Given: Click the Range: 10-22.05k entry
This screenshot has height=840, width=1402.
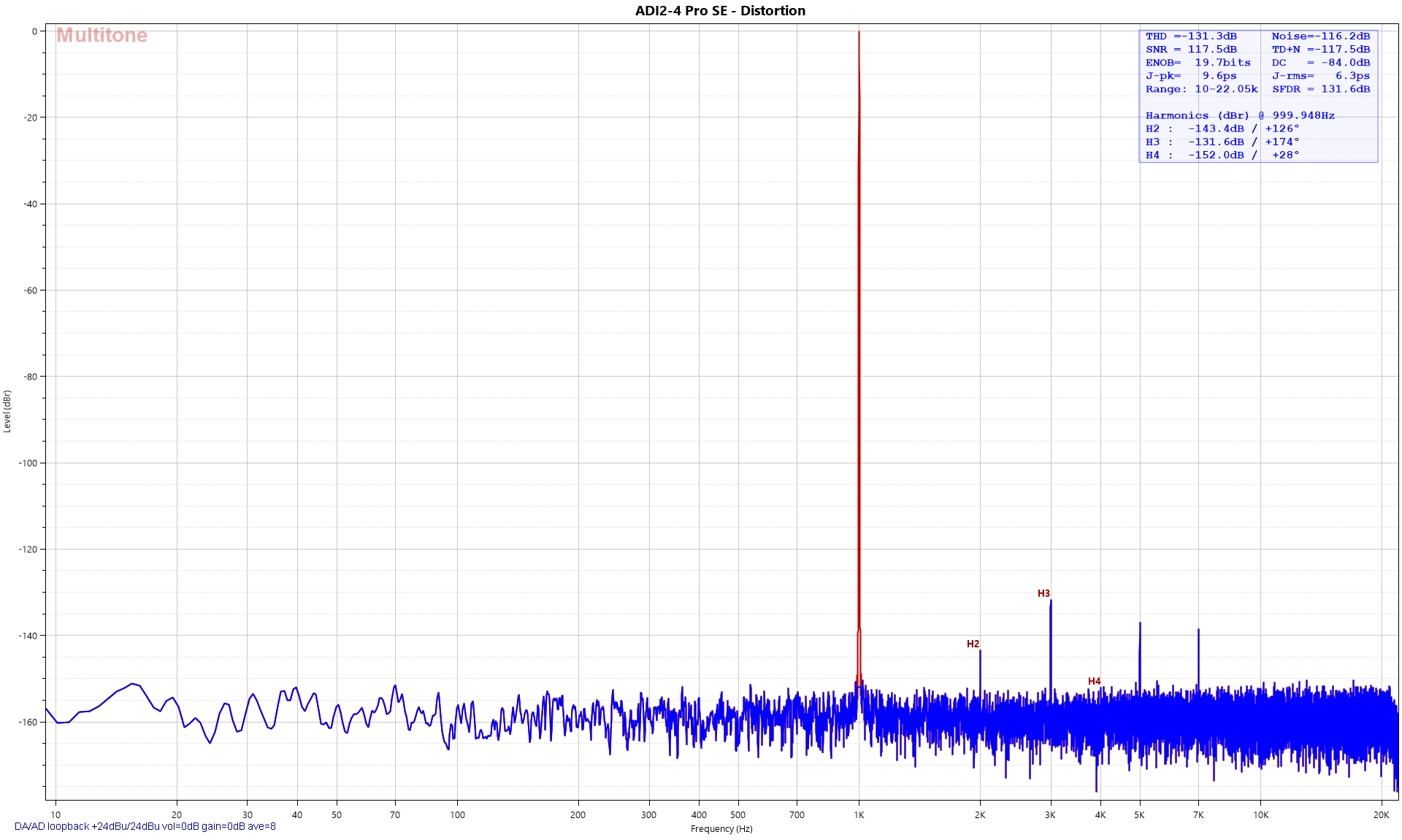Looking at the screenshot, I should 1201,88.
